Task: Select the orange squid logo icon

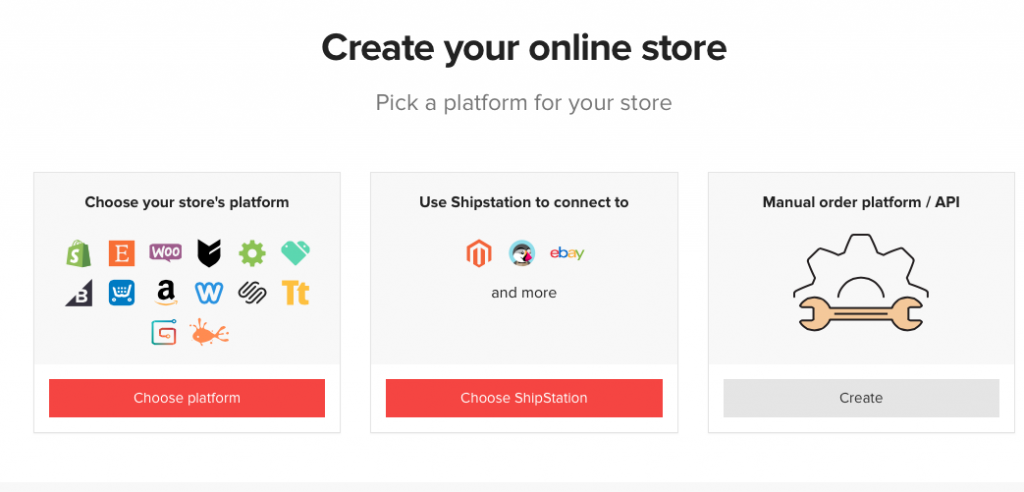Action: 209,332
